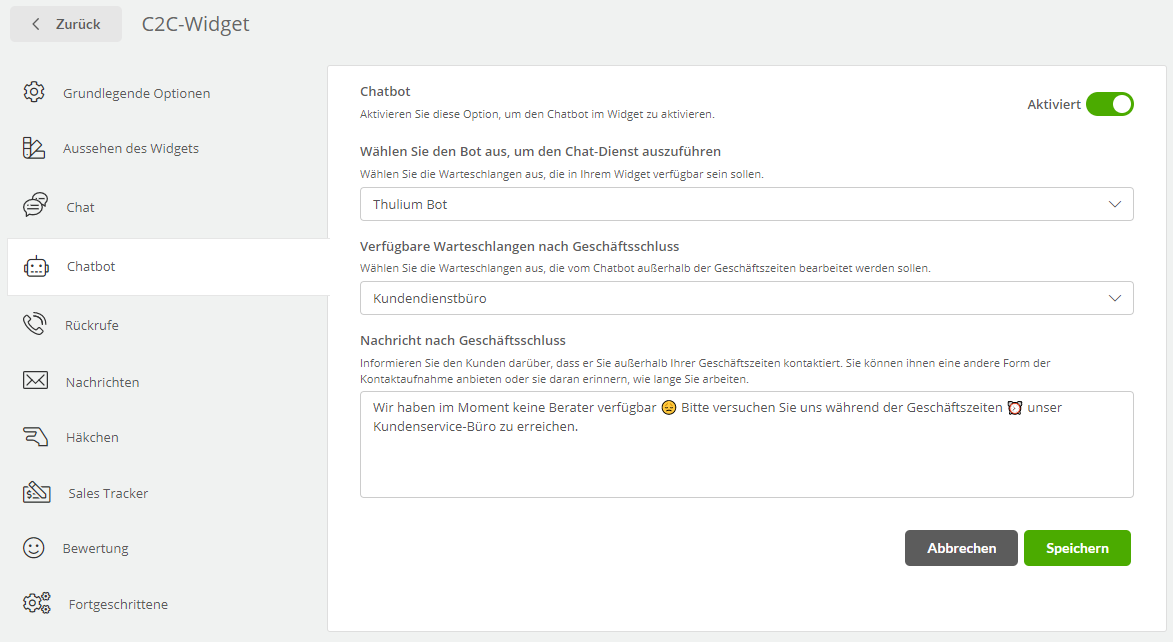Click the Bewertung smiley icon
The width and height of the screenshot is (1173, 642).
click(x=34, y=548)
